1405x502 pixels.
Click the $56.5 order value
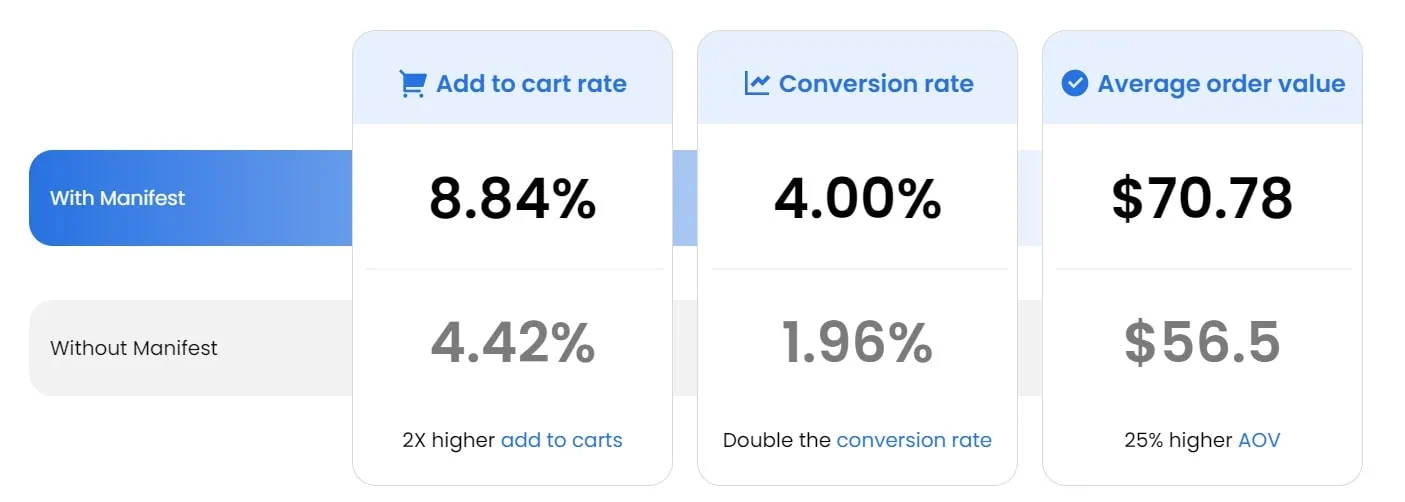pos(1202,342)
